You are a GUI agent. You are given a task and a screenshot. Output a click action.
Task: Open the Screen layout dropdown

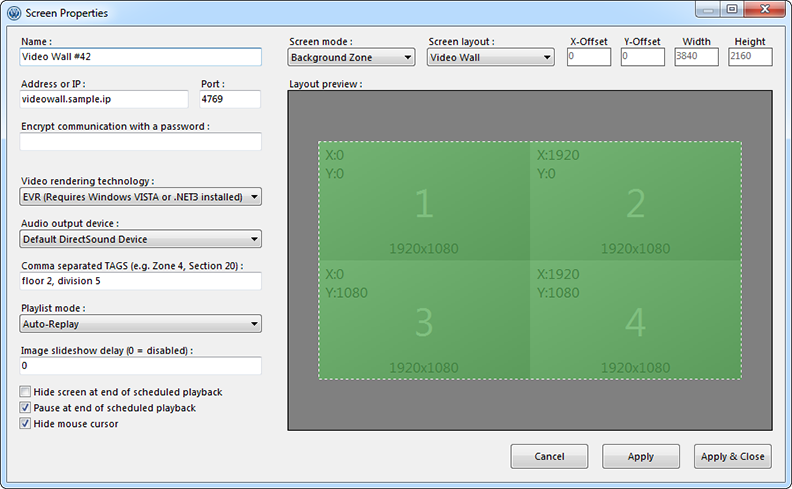point(490,57)
